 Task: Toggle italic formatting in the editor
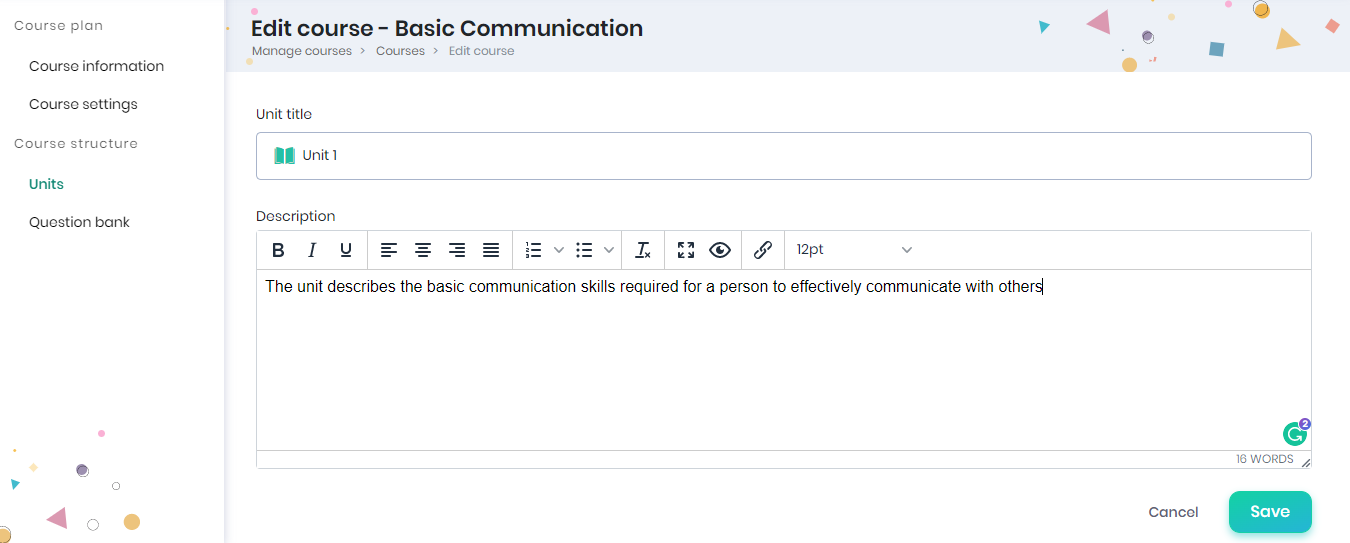click(312, 250)
